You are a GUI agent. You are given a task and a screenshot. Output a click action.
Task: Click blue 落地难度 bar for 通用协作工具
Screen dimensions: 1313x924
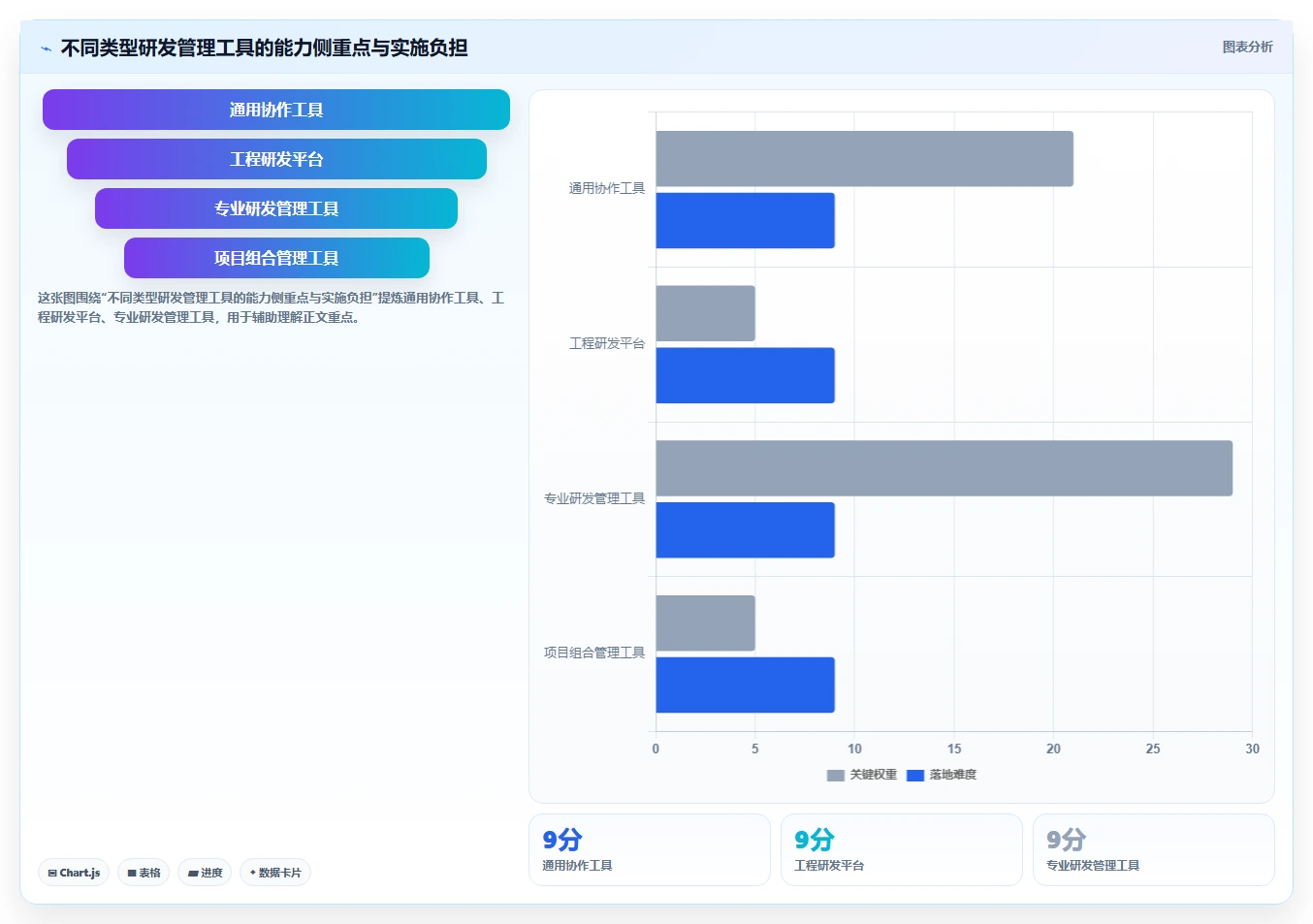[x=746, y=220]
